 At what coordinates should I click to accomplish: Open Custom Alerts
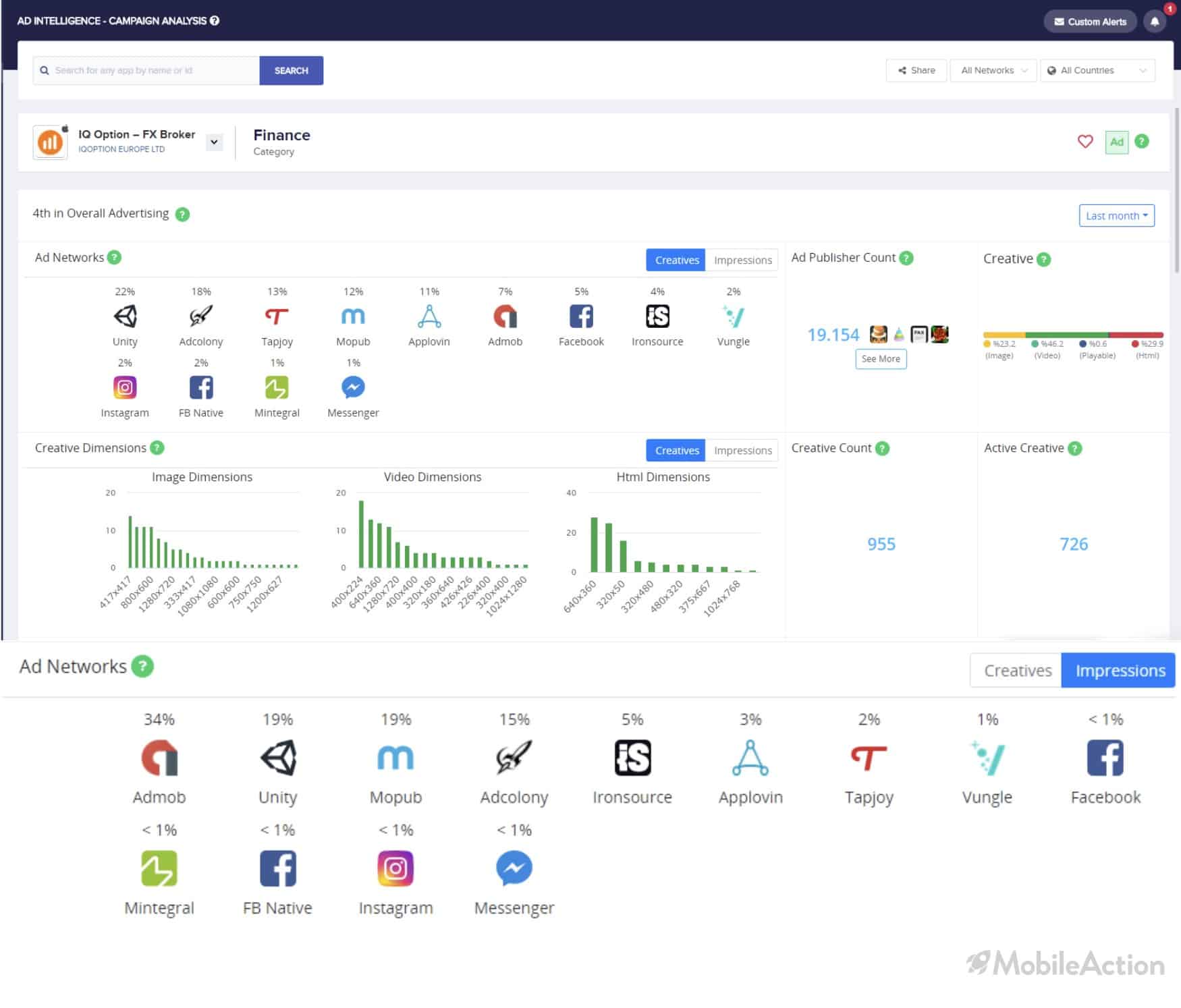1090,22
